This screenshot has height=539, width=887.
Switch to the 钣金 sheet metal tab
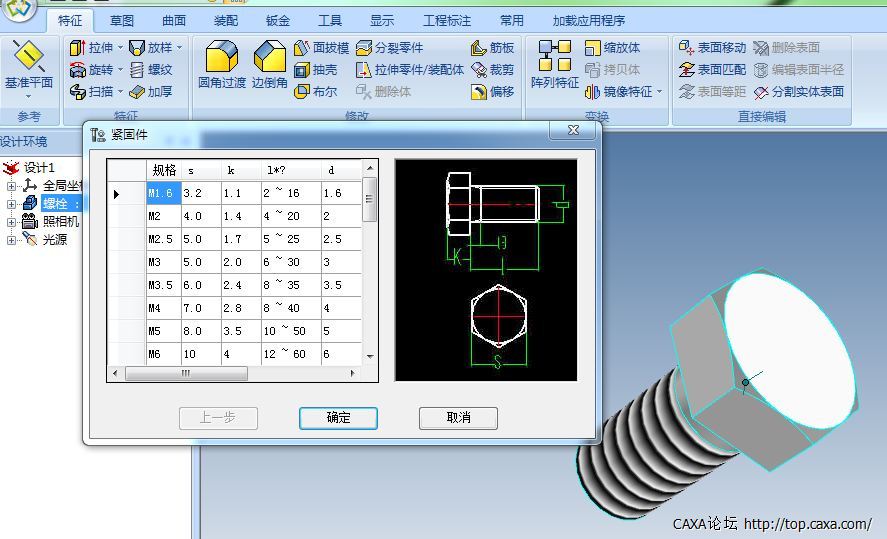[x=278, y=20]
